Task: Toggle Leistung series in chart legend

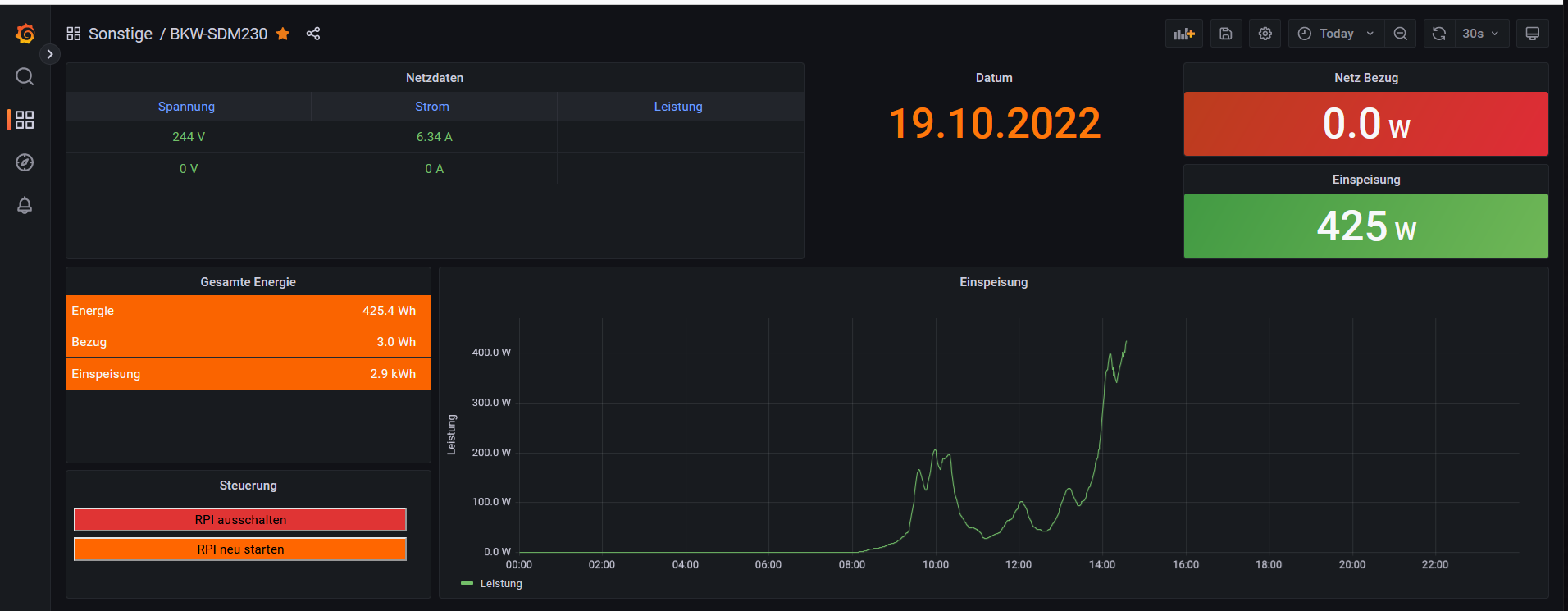Action: [x=500, y=584]
